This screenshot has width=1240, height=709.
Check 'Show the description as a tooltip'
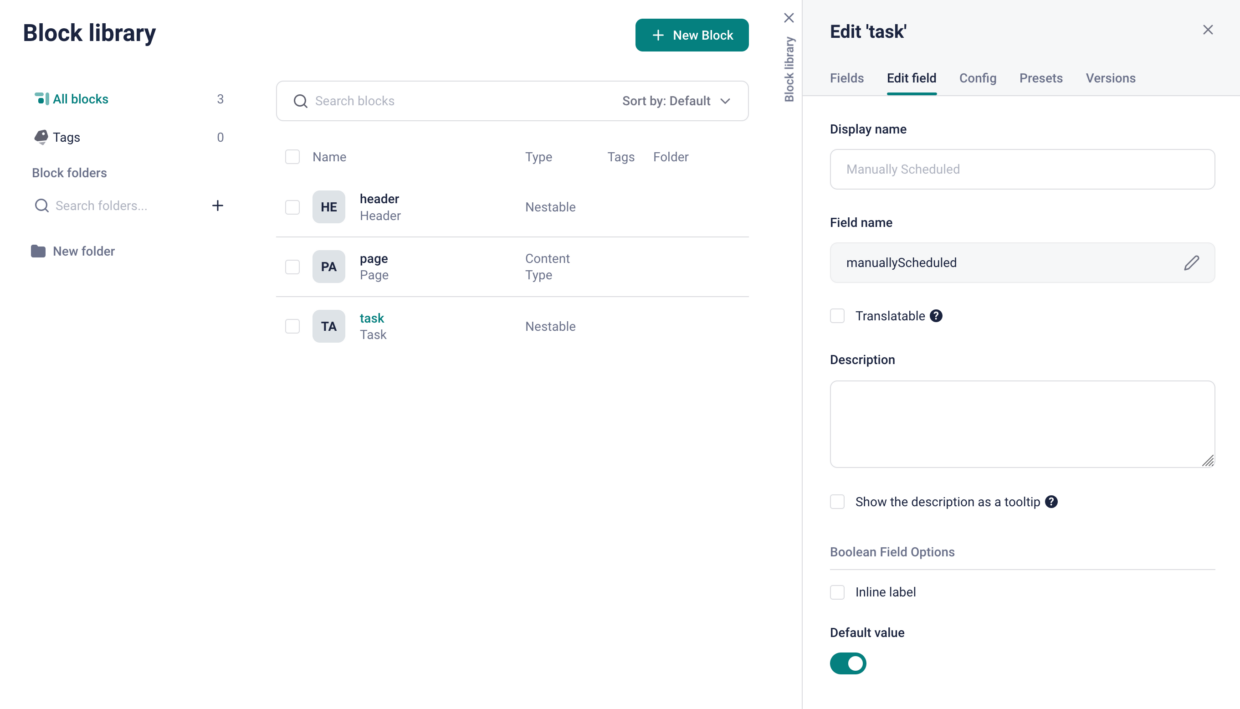(x=837, y=501)
